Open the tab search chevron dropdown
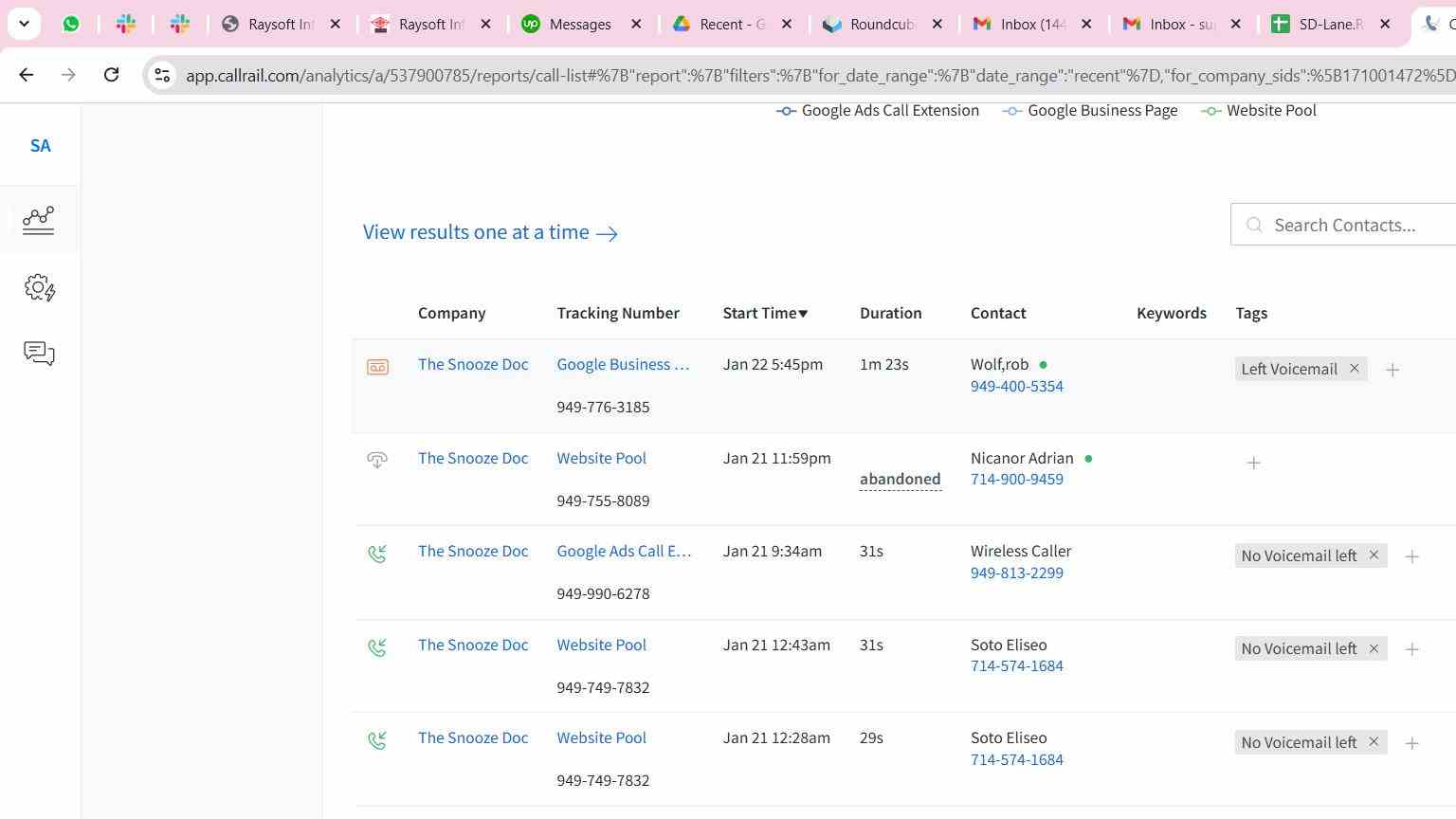The height and width of the screenshot is (819, 1456). 24,24
